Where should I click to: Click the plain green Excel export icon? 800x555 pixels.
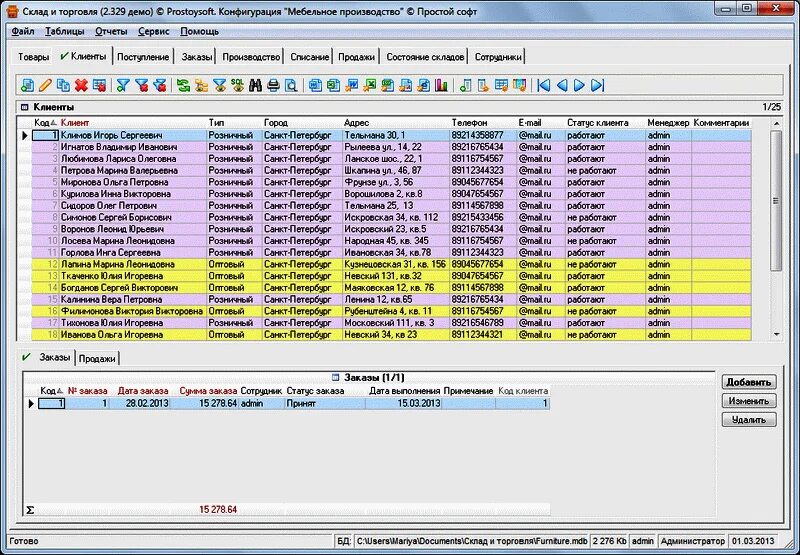pyautogui.click(x=334, y=85)
